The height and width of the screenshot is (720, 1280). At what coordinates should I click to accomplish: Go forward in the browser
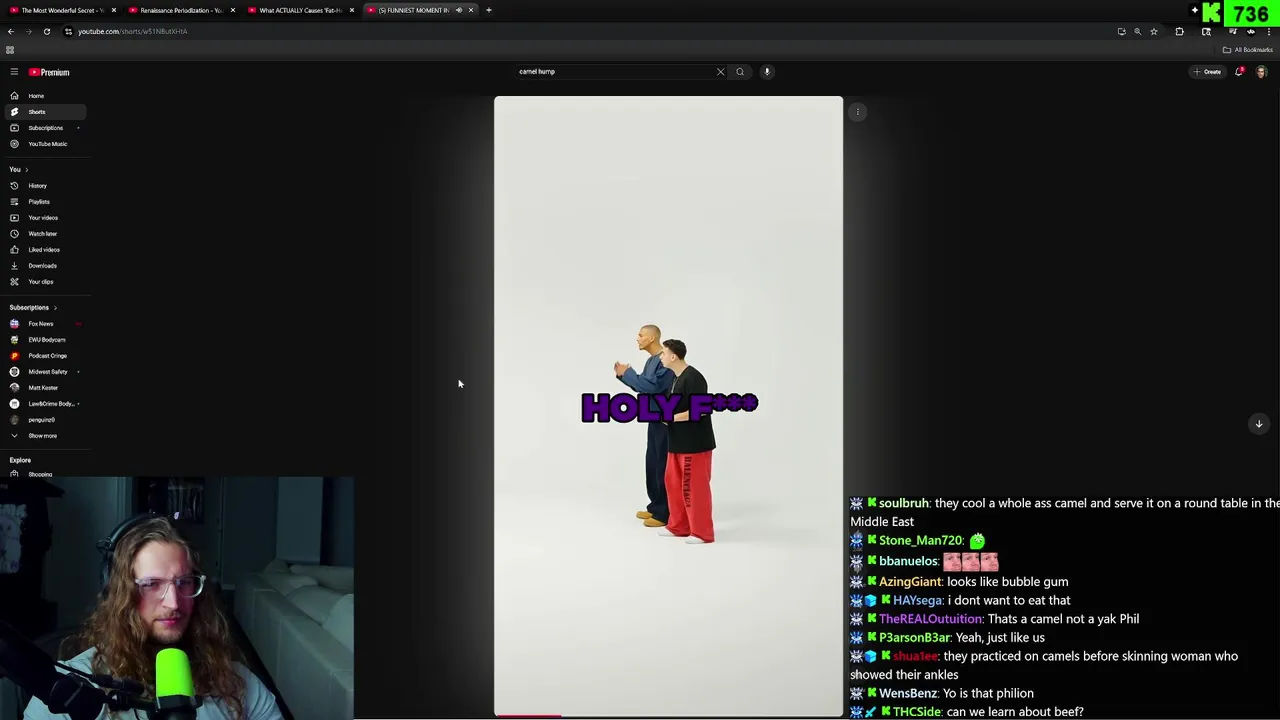point(28,31)
